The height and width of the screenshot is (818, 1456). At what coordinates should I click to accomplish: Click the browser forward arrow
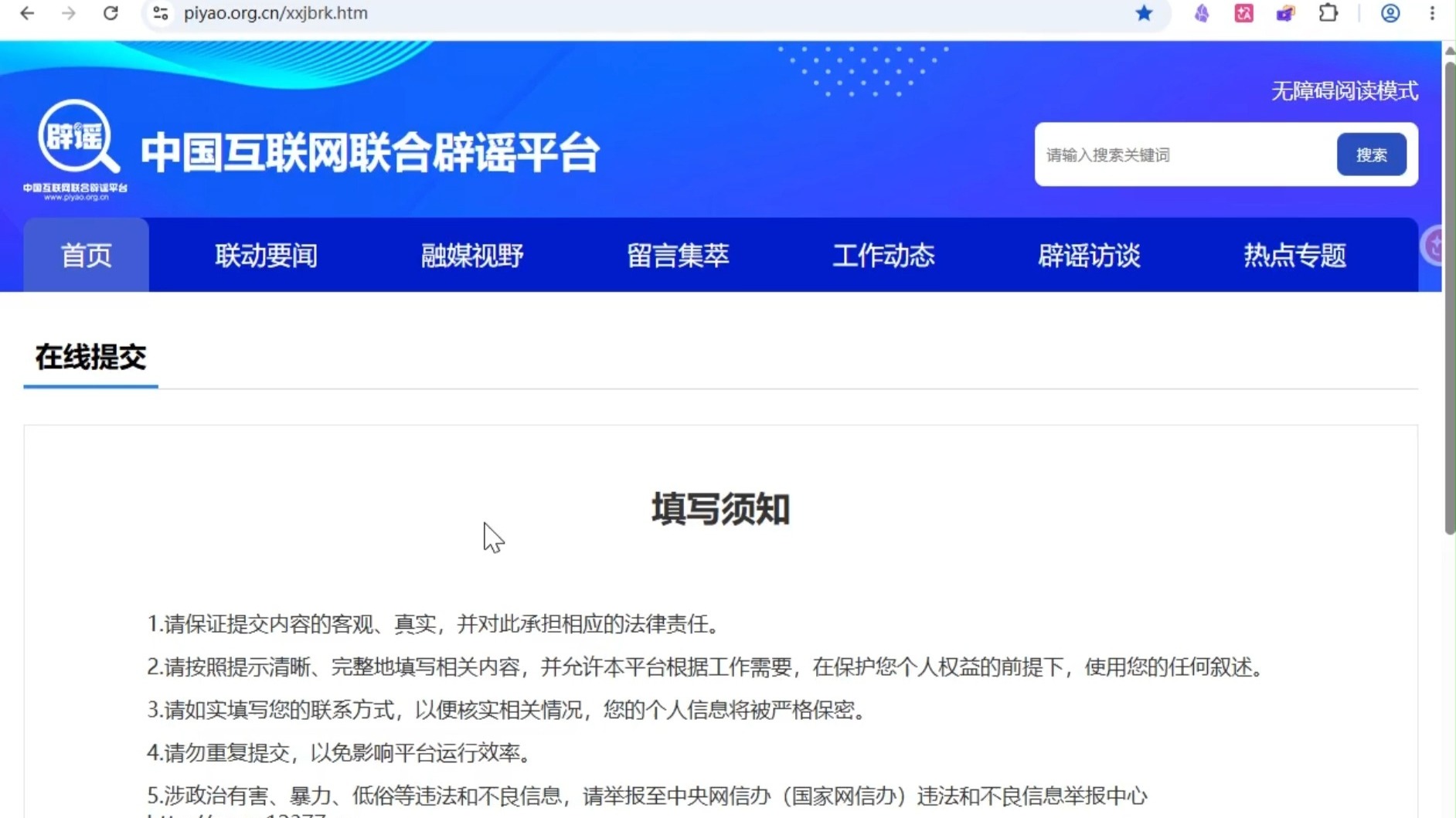(x=69, y=13)
